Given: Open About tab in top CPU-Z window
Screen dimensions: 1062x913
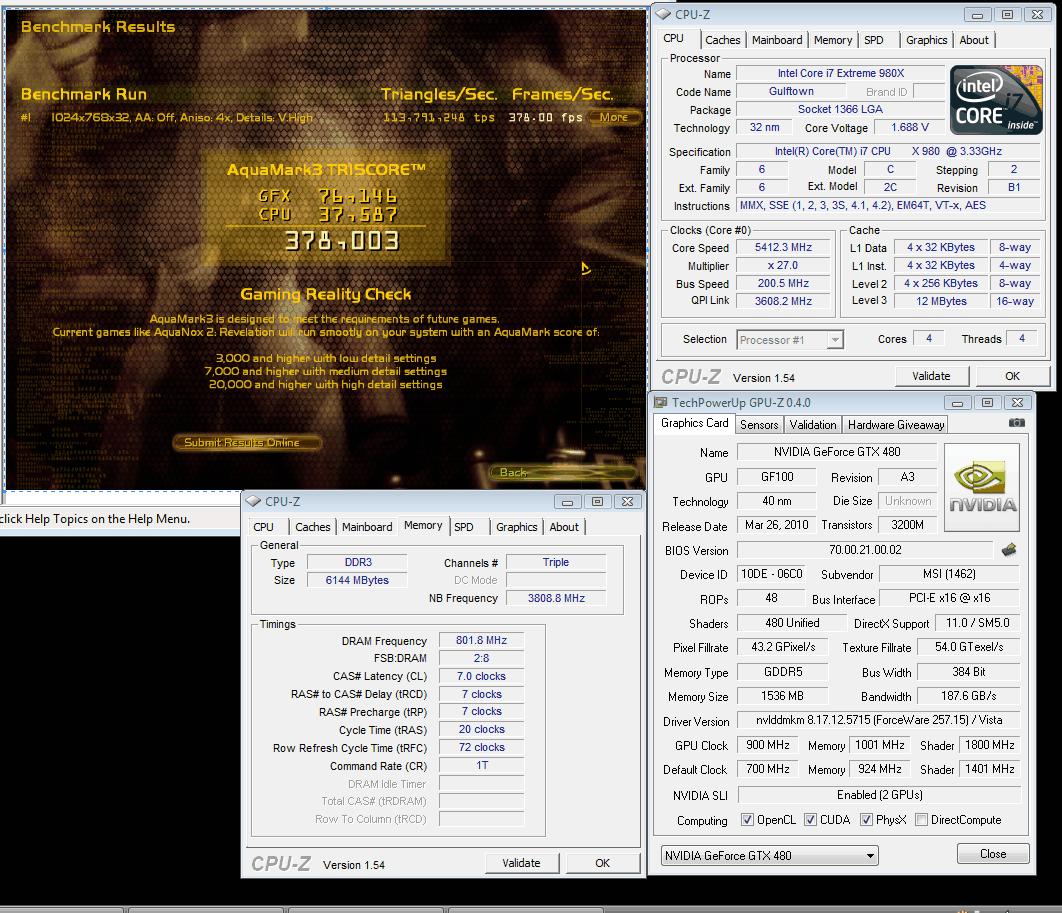Looking at the screenshot, I should (974, 40).
